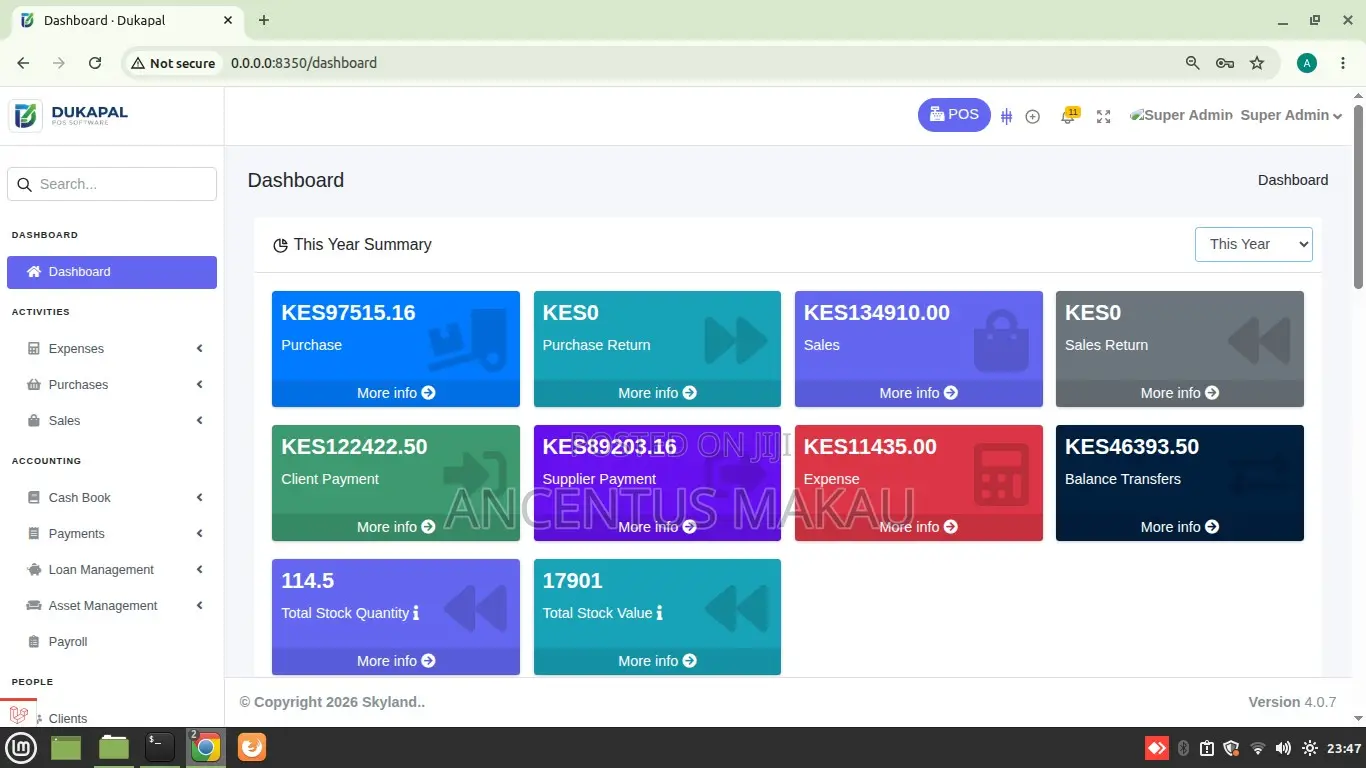Image resolution: width=1366 pixels, height=768 pixels.
Task: Click the Payments receipt icon in sidebar
Action: (x=34, y=534)
